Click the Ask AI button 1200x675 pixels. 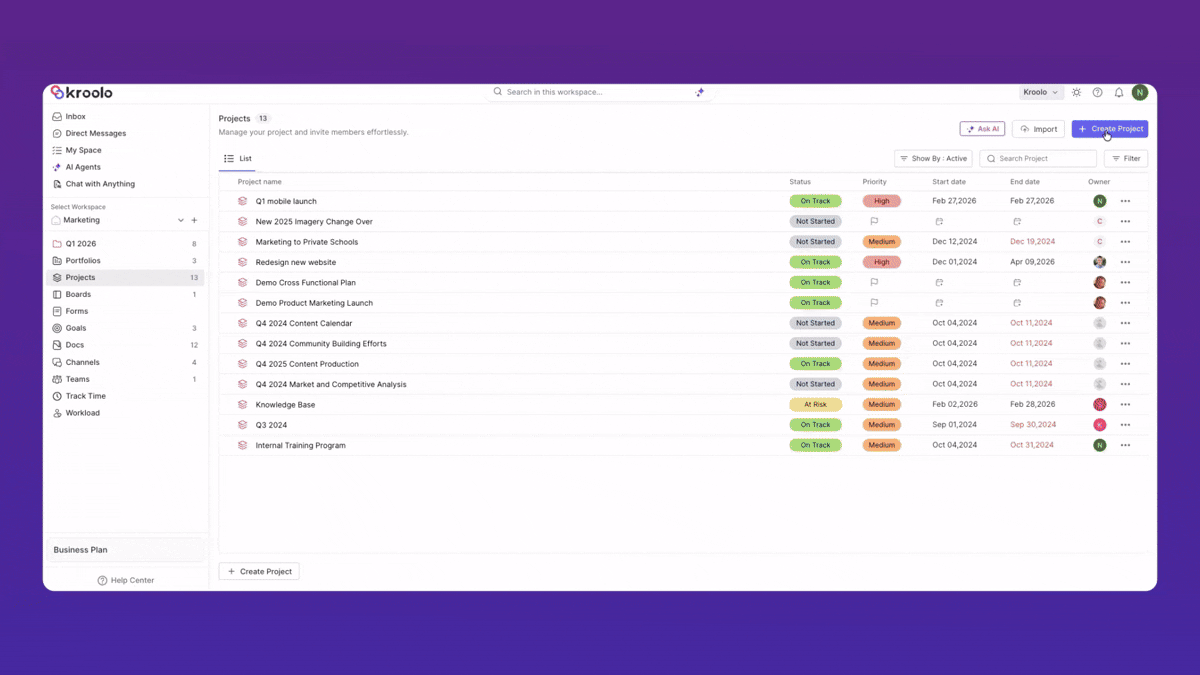(981, 128)
